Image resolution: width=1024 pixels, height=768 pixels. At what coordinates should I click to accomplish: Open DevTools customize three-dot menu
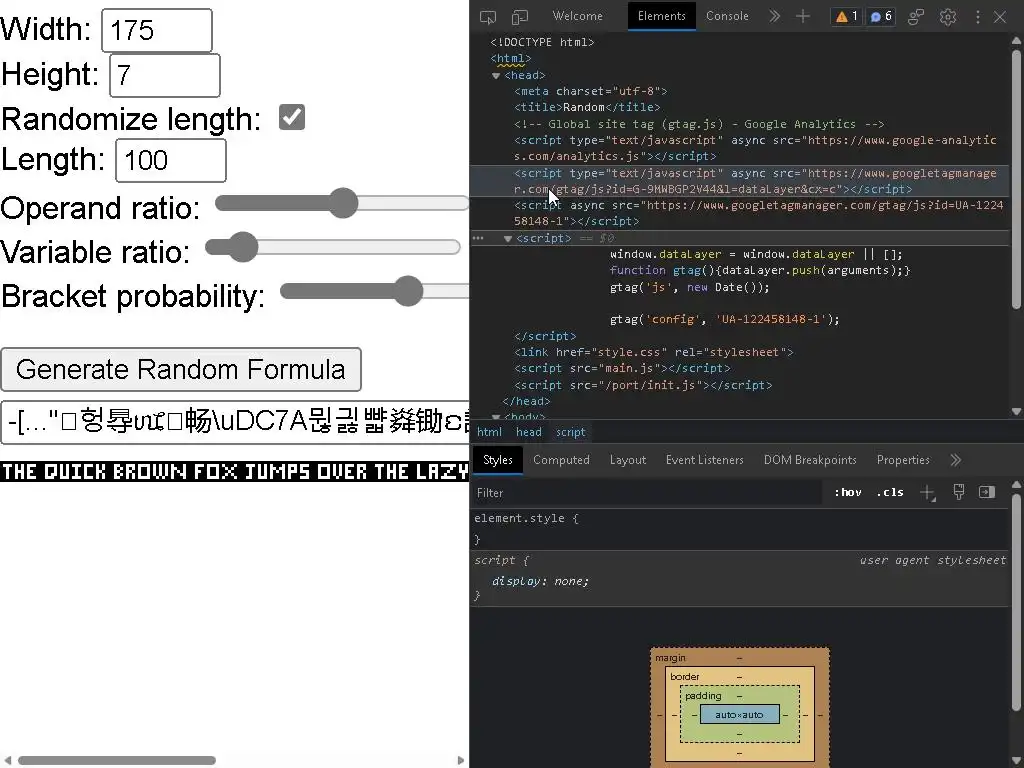pyautogui.click(x=978, y=16)
